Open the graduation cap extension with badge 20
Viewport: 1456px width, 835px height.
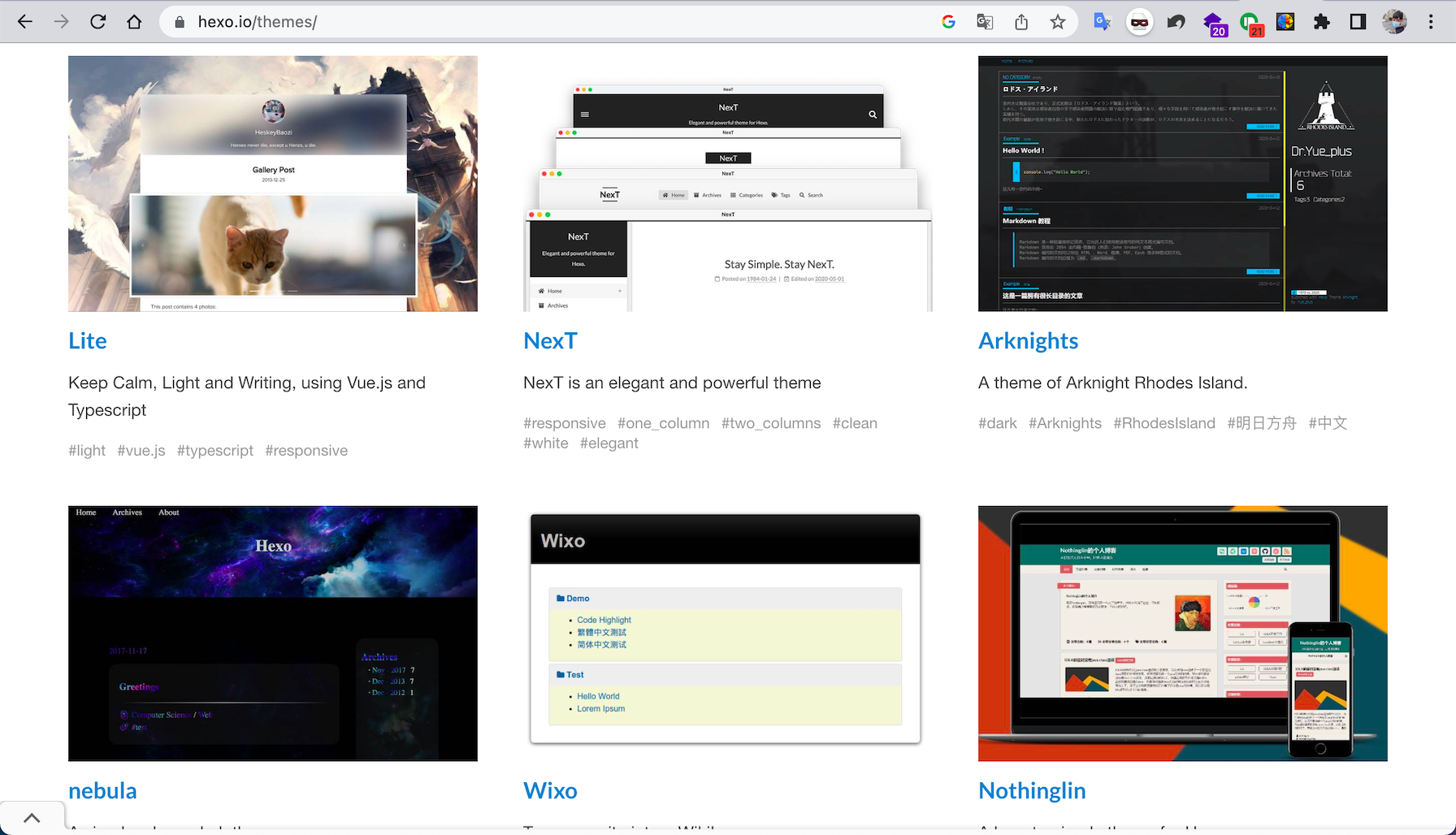[1214, 23]
